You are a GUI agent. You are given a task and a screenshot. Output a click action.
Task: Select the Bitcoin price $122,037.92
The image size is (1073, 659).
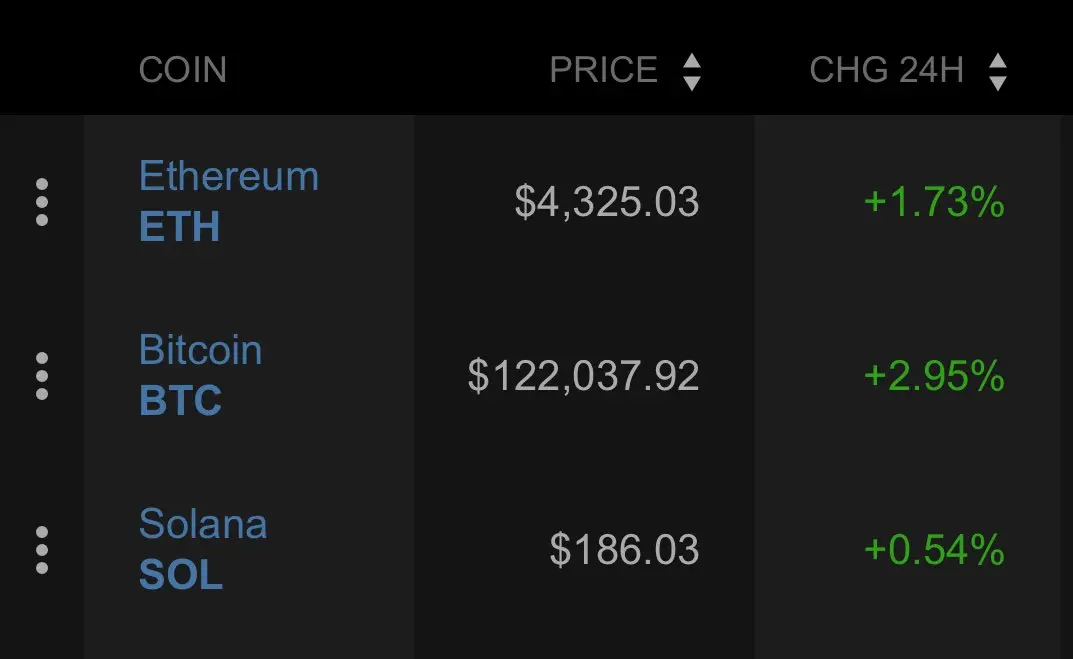click(x=584, y=376)
